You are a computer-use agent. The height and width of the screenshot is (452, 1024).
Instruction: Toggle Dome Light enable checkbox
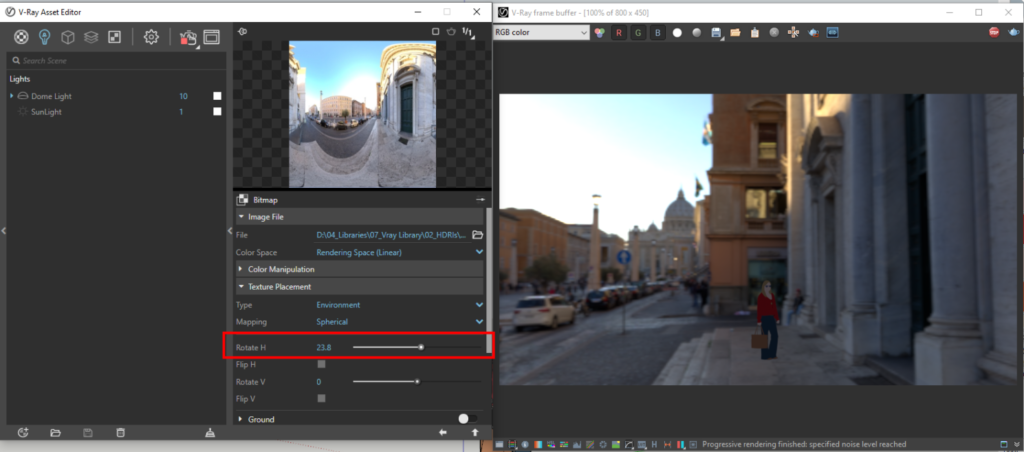[x=217, y=96]
